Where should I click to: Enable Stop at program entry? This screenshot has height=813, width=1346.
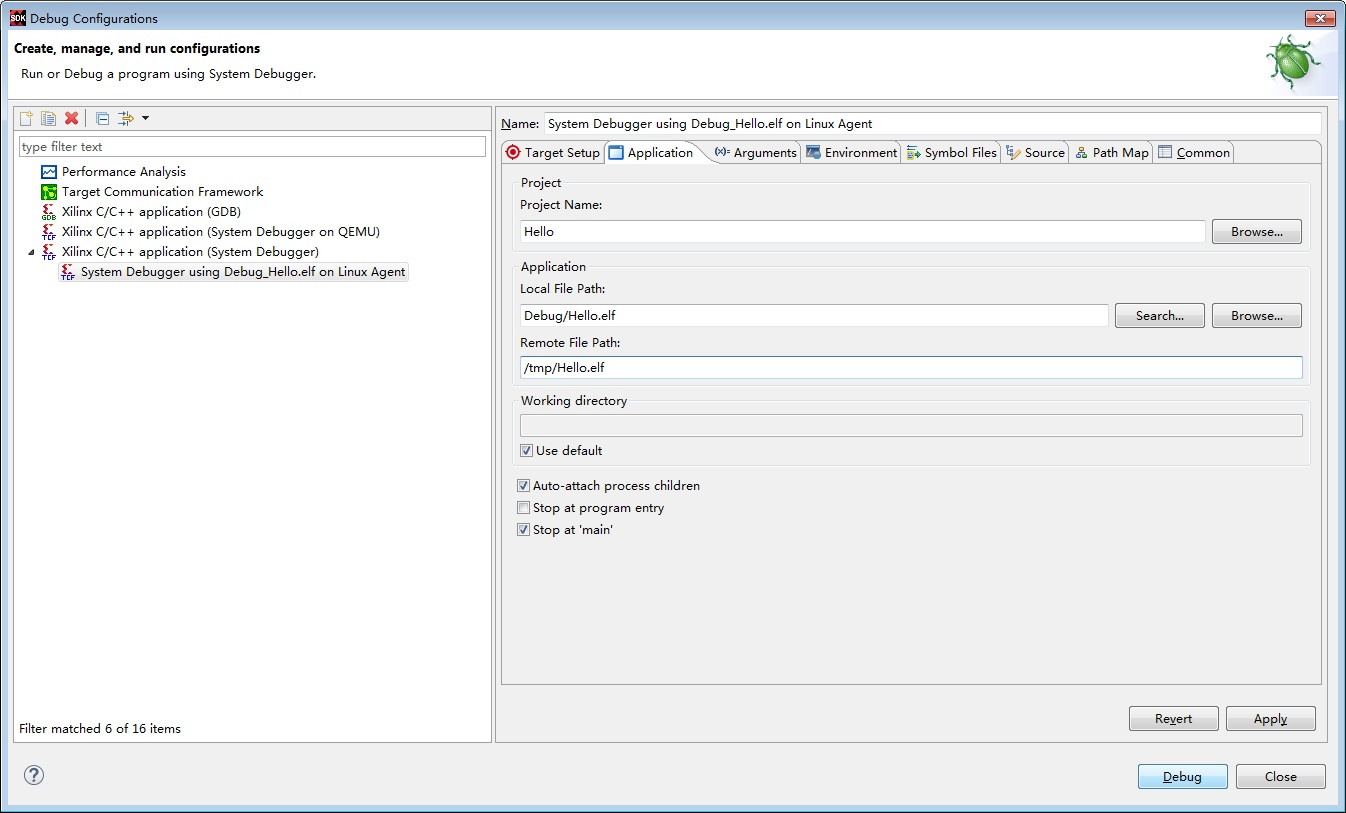click(x=523, y=508)
